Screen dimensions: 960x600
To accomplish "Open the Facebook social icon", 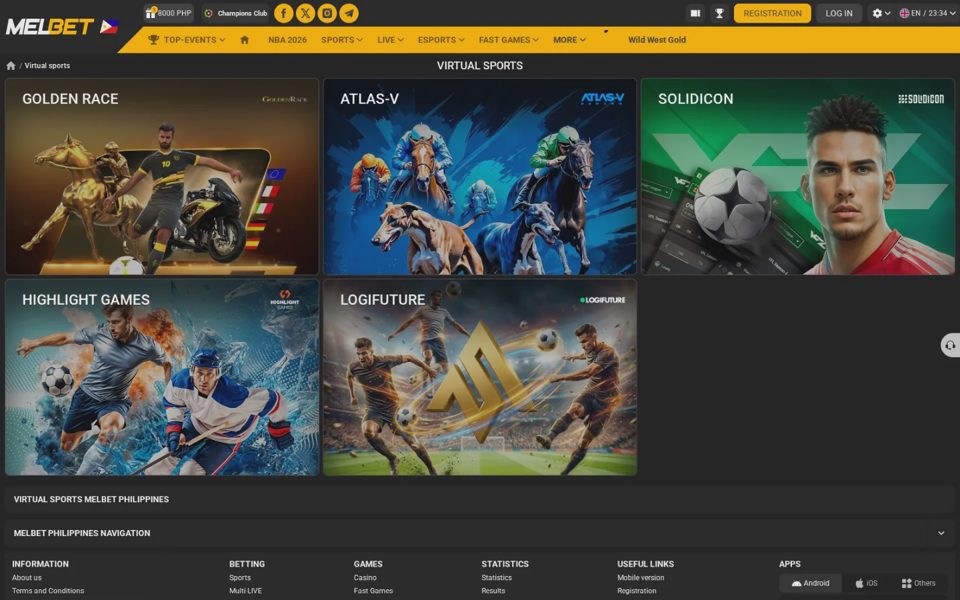I will [283, 13].
